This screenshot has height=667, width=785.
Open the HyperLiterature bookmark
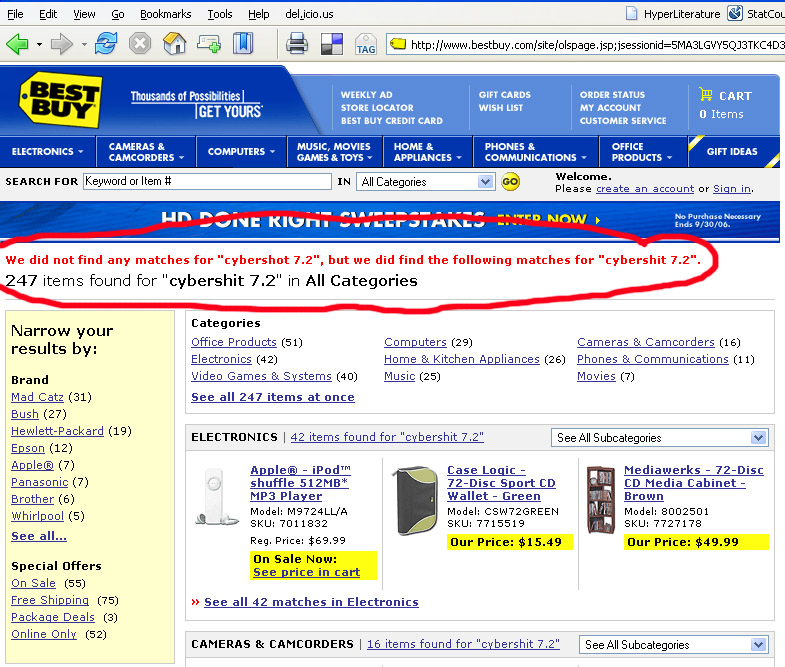coord(673,14)
